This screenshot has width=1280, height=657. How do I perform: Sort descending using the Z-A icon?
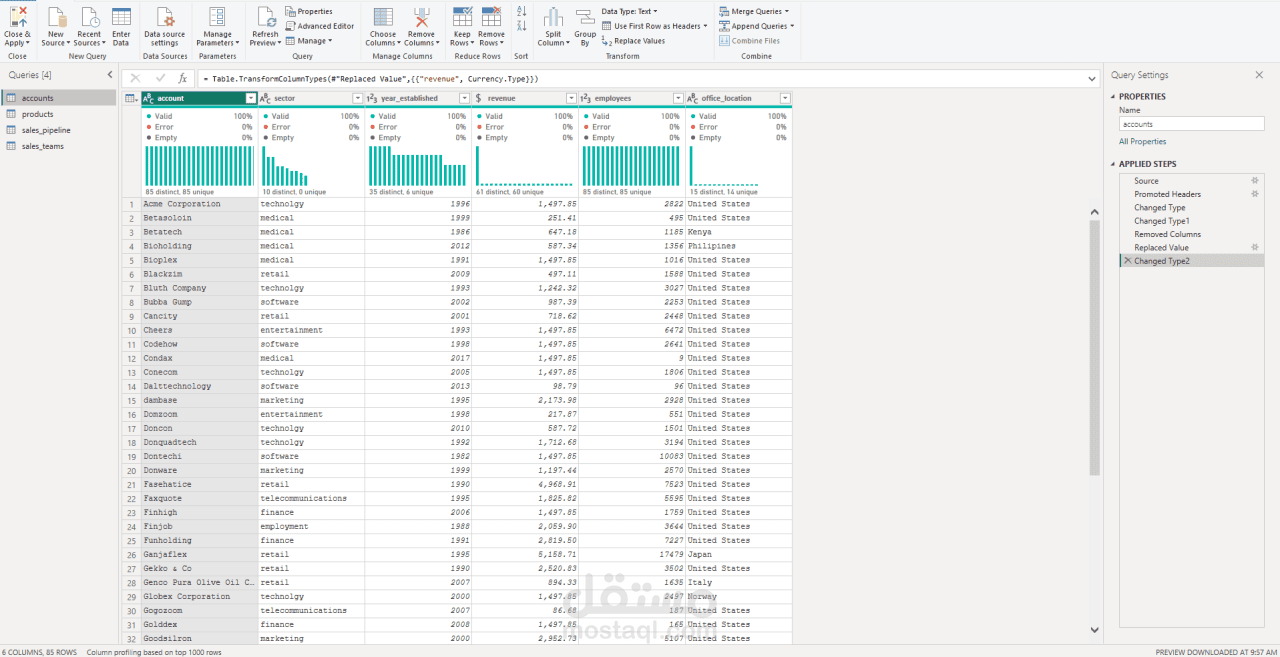[x=521, y=25]
